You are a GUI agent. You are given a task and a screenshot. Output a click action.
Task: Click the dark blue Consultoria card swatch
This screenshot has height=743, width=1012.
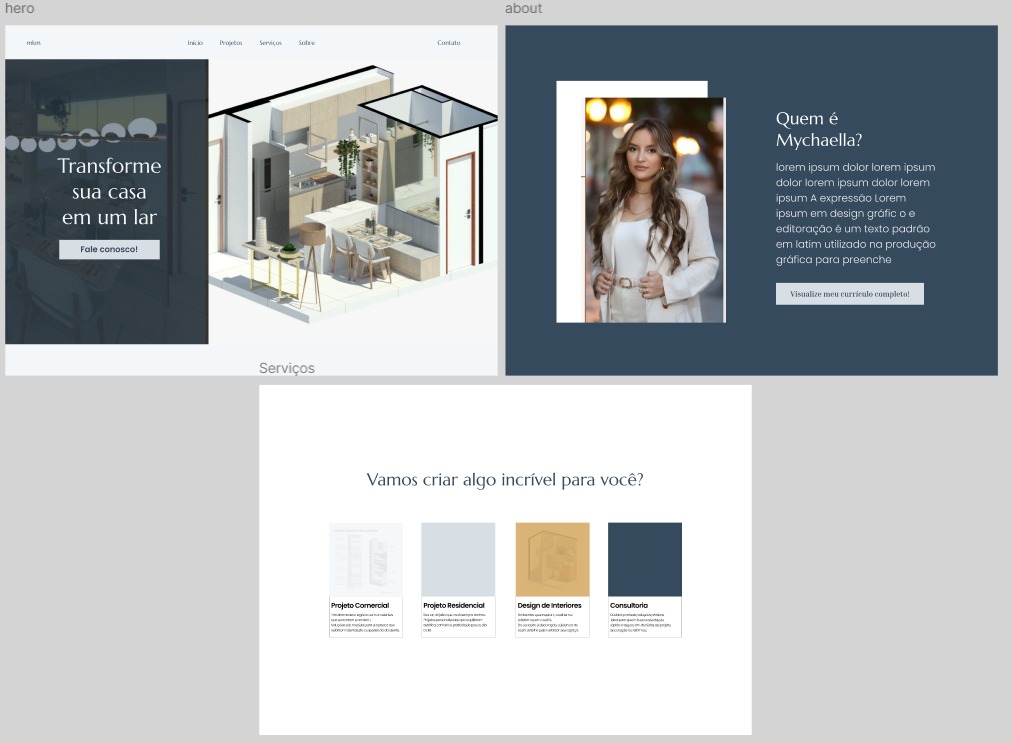(644, 559)
